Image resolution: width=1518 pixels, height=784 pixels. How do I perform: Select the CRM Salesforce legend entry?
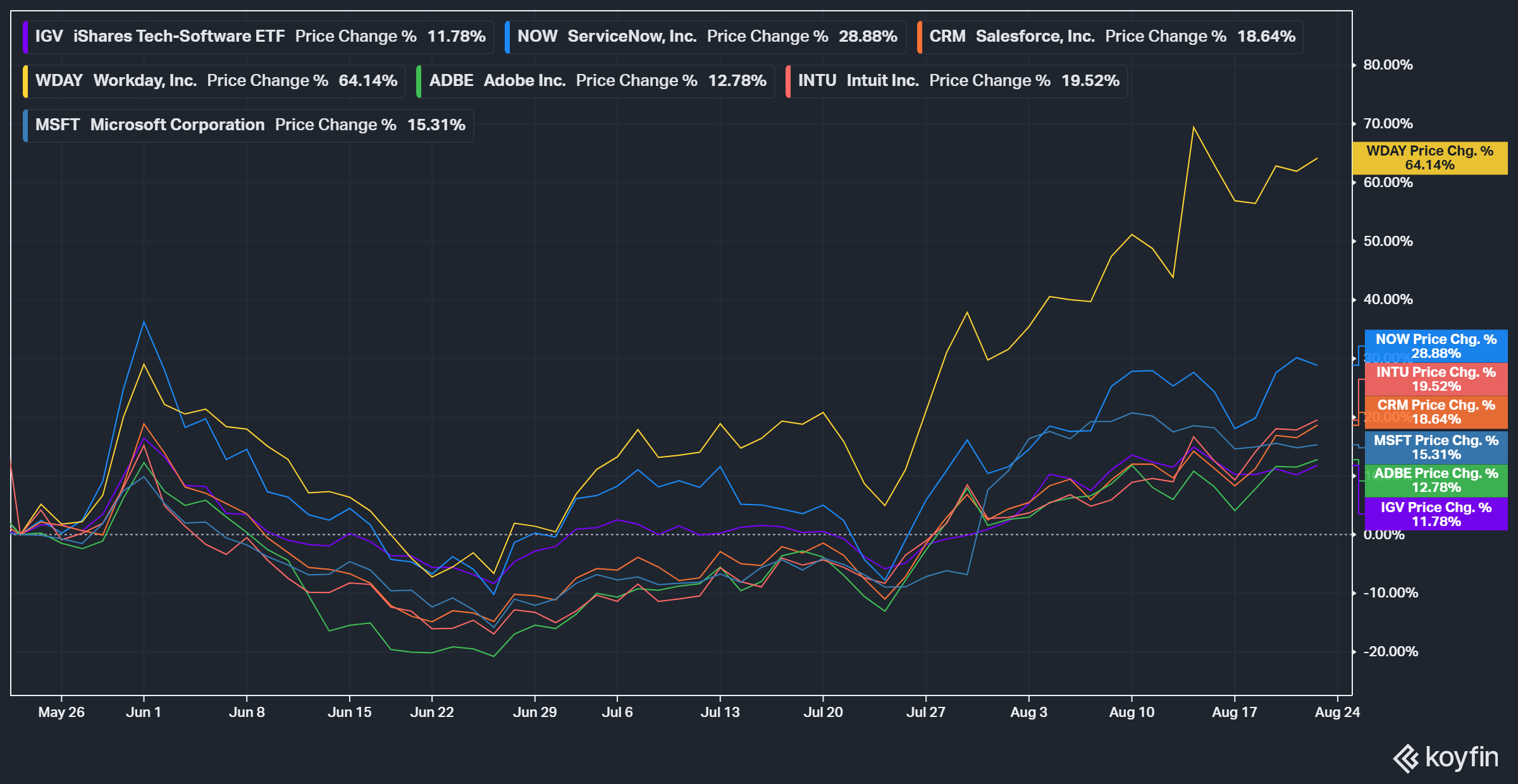click(1110, 37)
